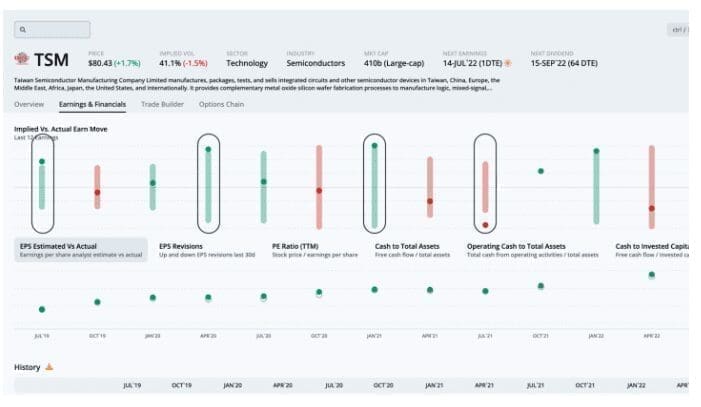This screenshot has width=701, height=407.
Task: Click red dot in last circled bar
Action: coord(485,225)
